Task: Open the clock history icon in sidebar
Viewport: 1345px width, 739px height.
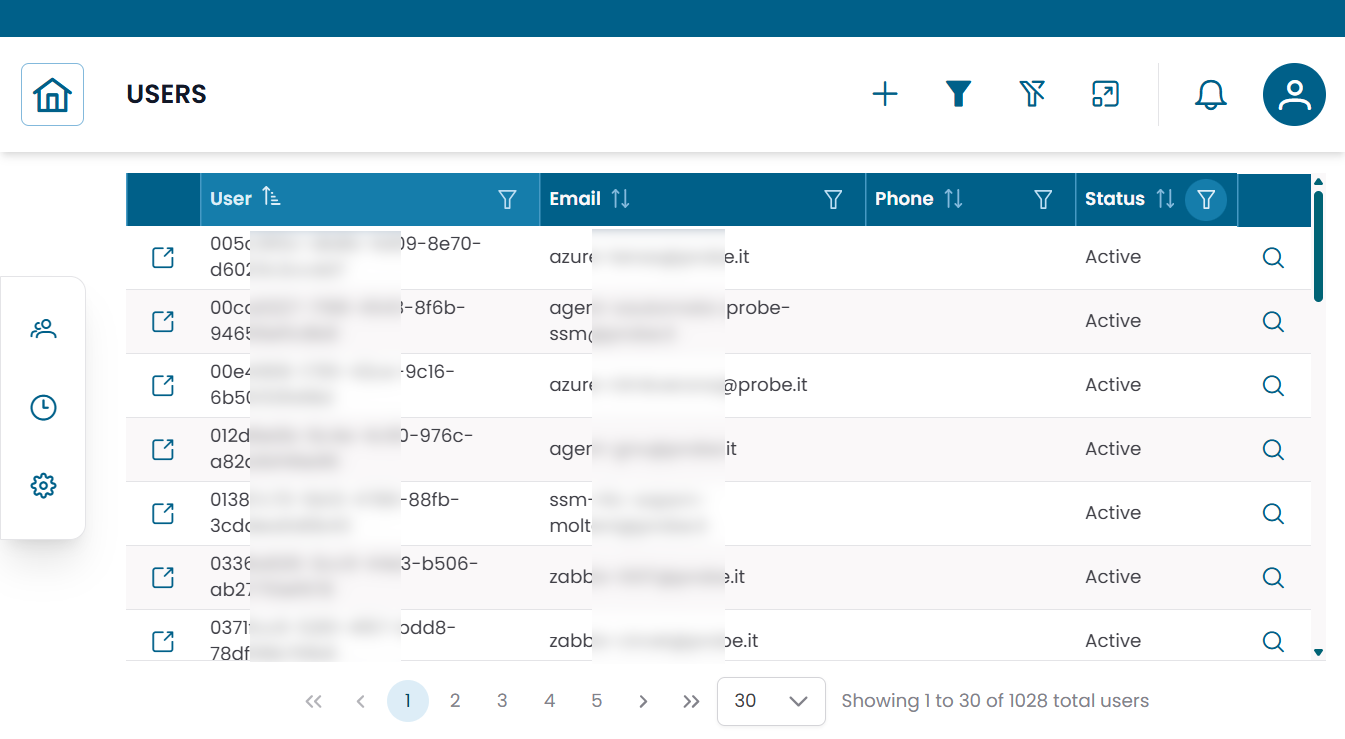Action: (x=43, y=407)
